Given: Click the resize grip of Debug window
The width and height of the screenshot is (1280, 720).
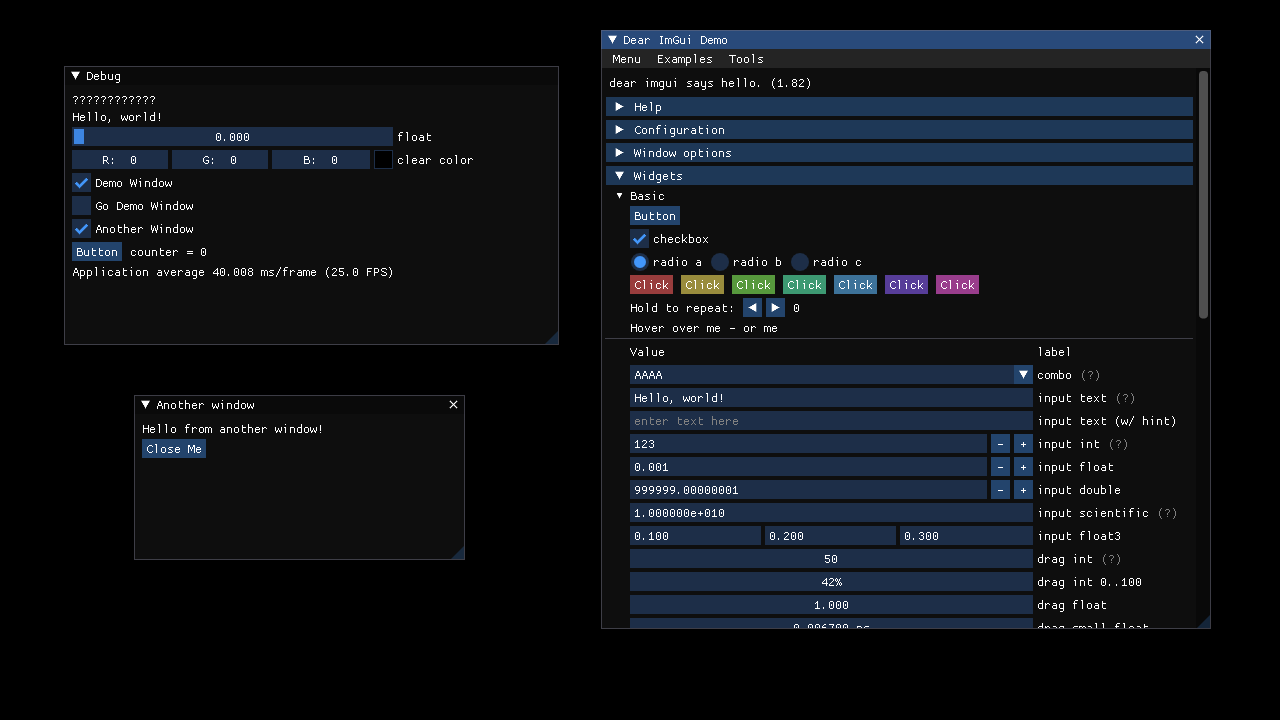Looking at the screenshot, I should (551, 338).
